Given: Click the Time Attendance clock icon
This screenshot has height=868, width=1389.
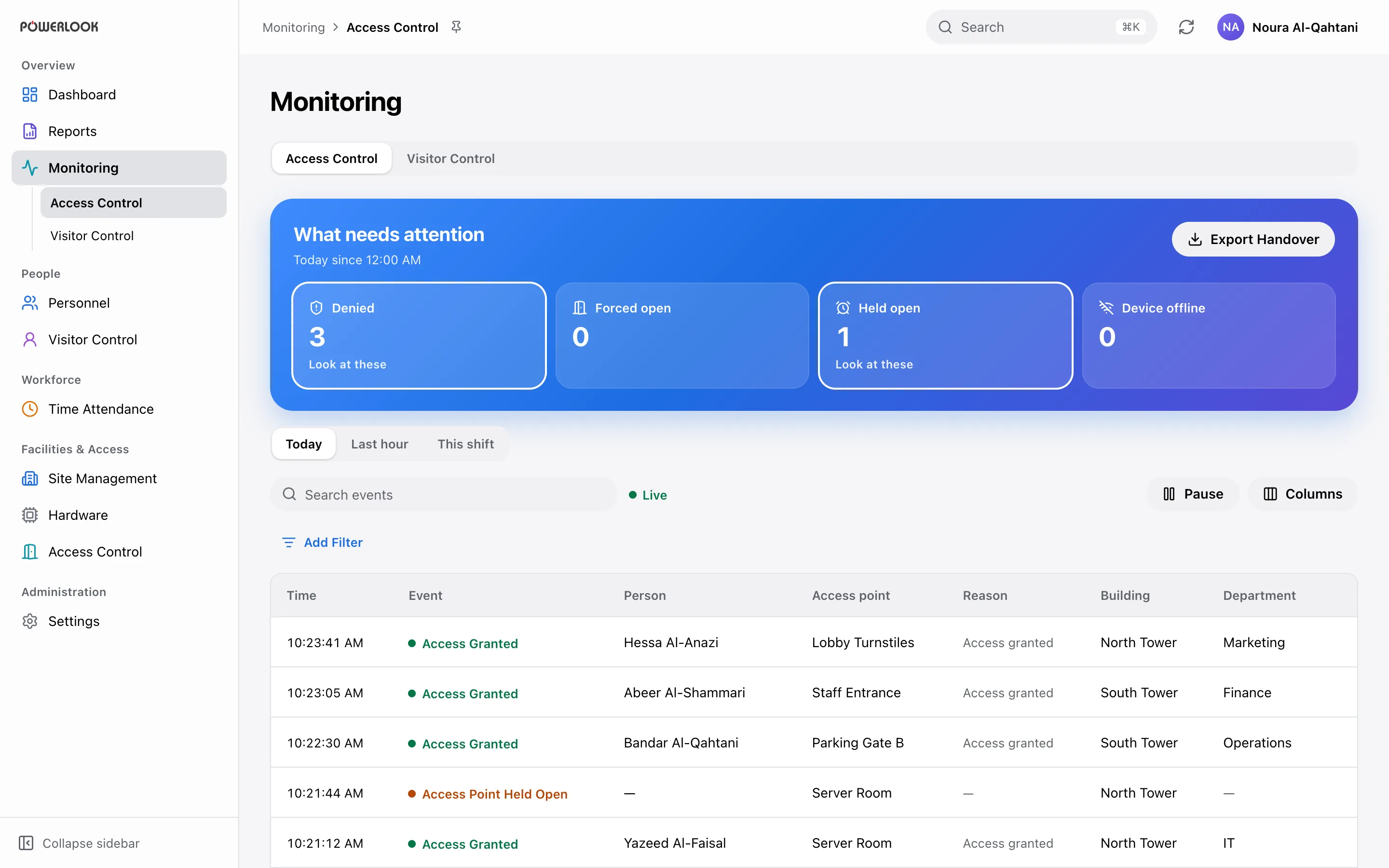Looking at the screenshot, I should click(30, 409).
